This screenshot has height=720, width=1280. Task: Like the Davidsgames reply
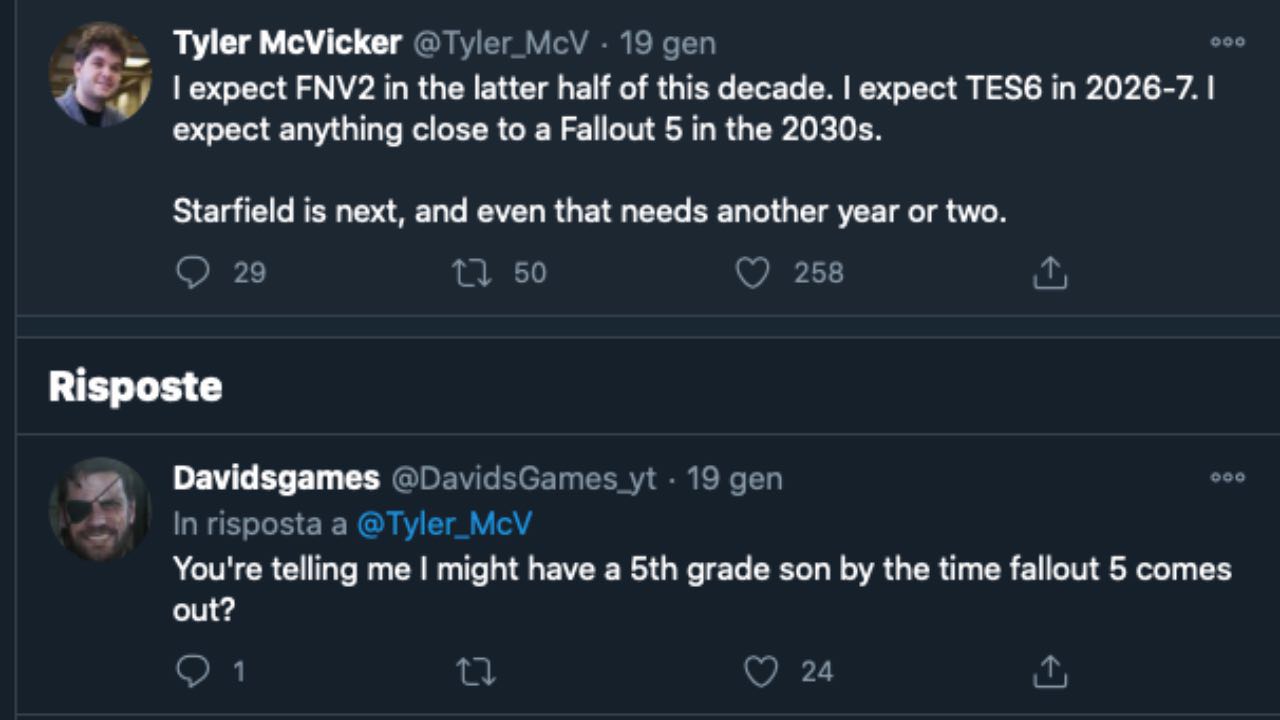[x=761, y=671]
